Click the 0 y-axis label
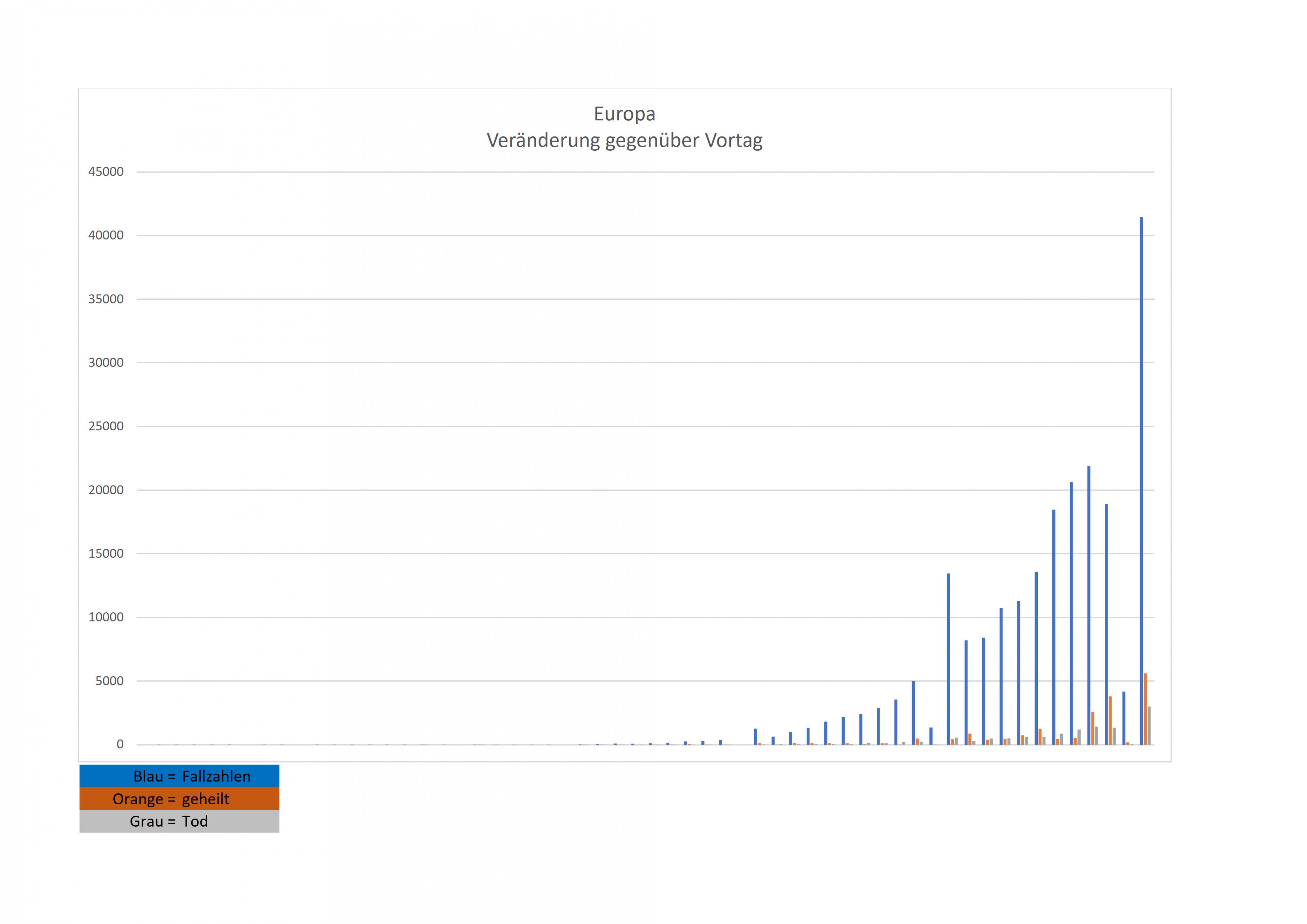 pos(119,744)
